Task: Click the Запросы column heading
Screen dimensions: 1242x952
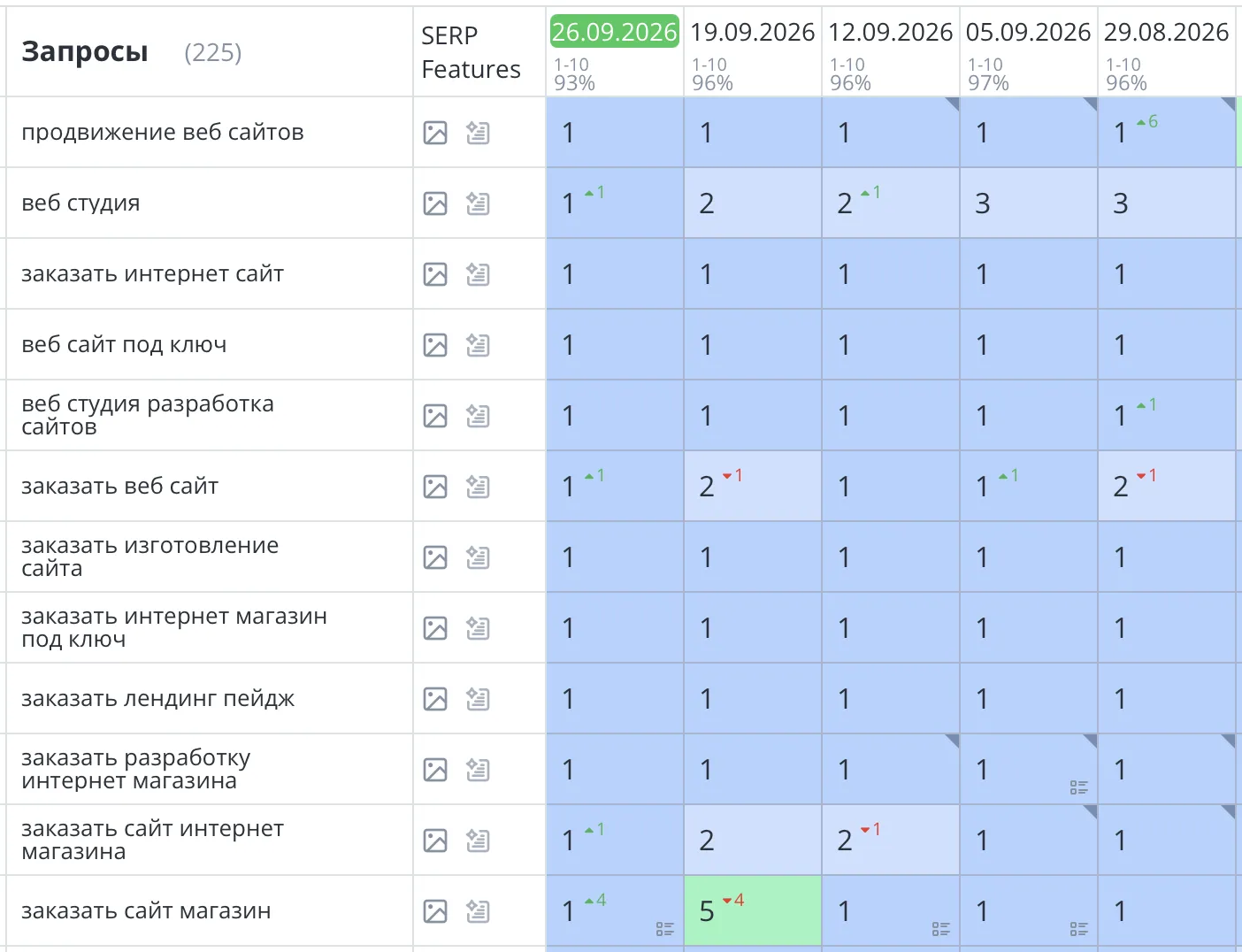Action: tap(85, 52)
